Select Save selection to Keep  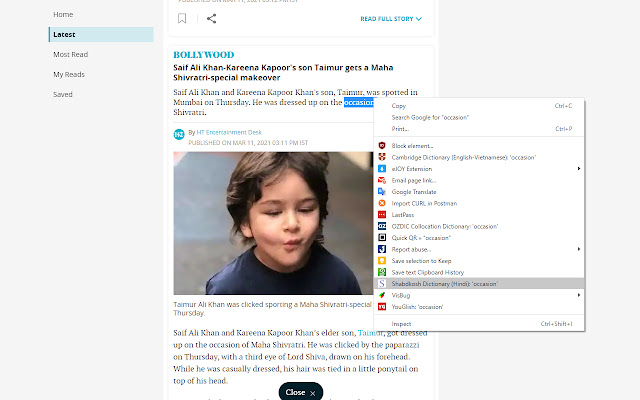479,260
